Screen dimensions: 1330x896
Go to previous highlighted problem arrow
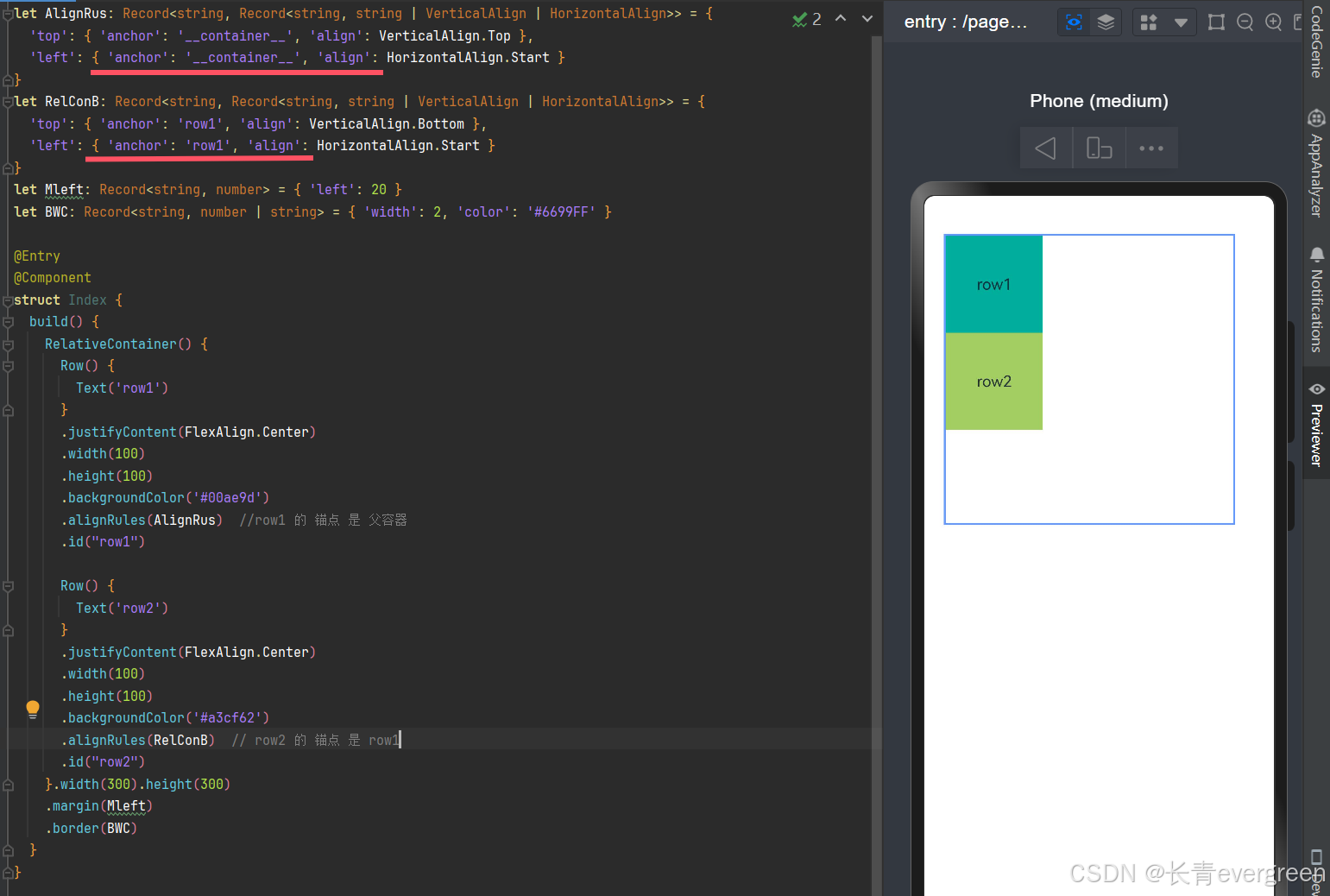(841, 18)
